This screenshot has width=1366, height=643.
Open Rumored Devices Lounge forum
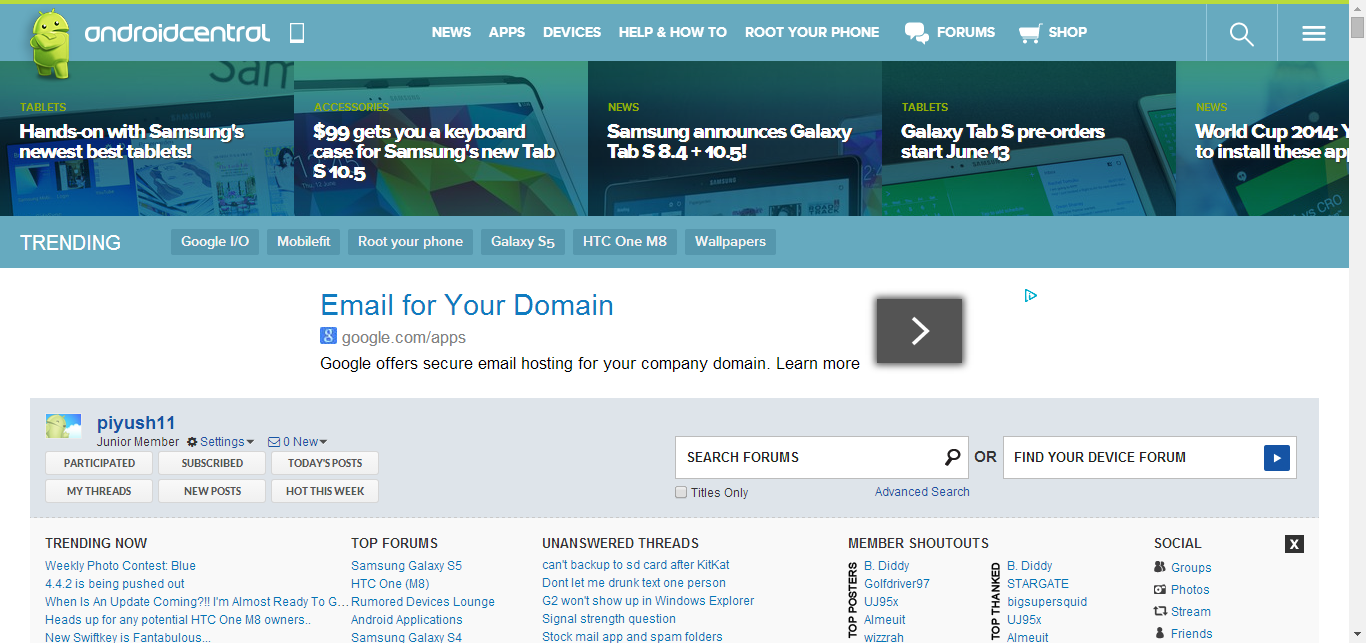click(x=423, y=602)
